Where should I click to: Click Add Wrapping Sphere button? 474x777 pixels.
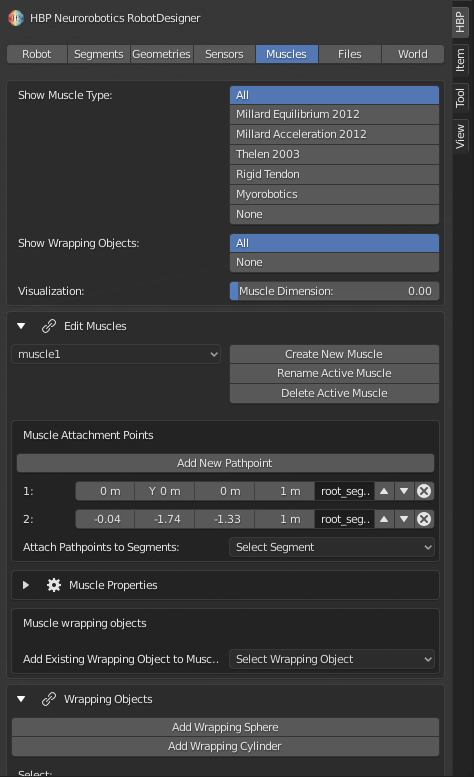click(225, 727)
